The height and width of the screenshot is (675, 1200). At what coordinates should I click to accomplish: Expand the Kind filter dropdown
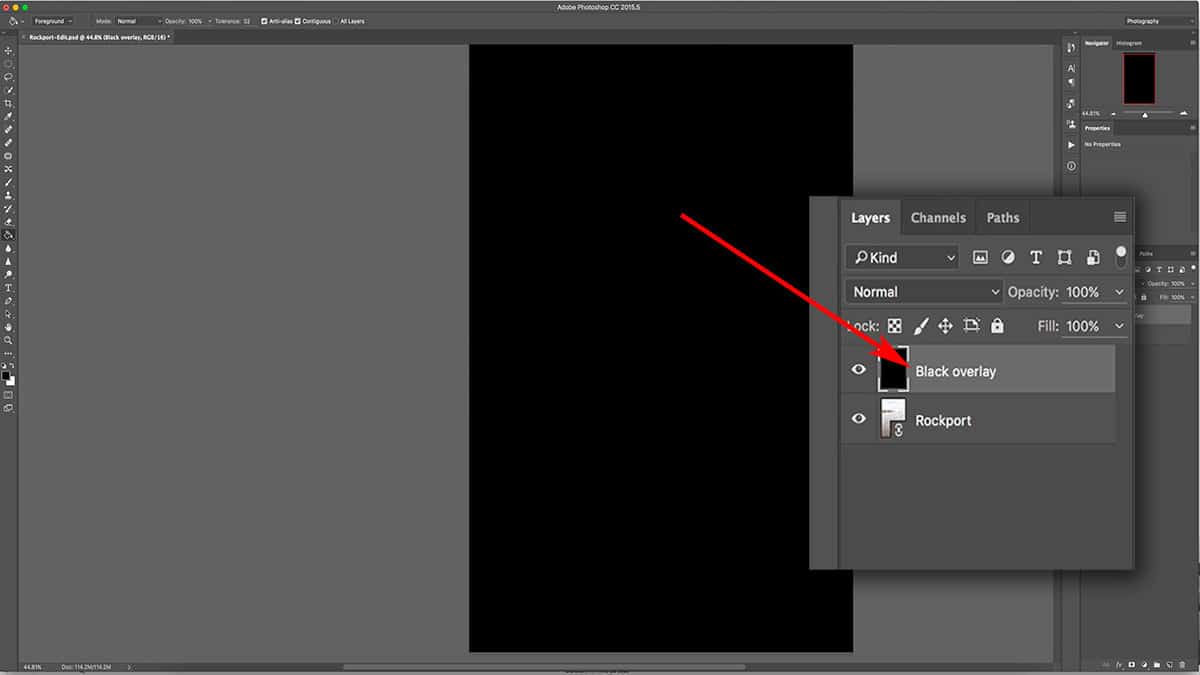pyautogui.click(x=900, y=257)
